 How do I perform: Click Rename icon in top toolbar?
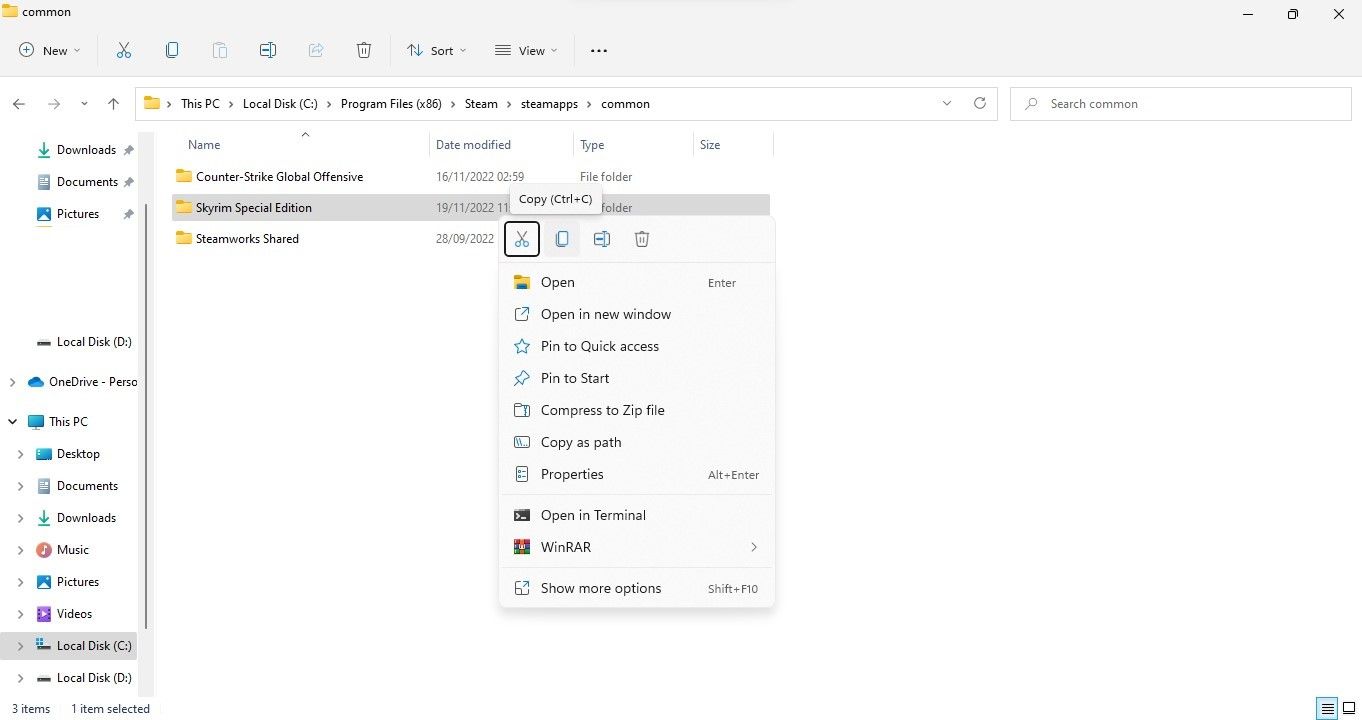tap(268, 50)
